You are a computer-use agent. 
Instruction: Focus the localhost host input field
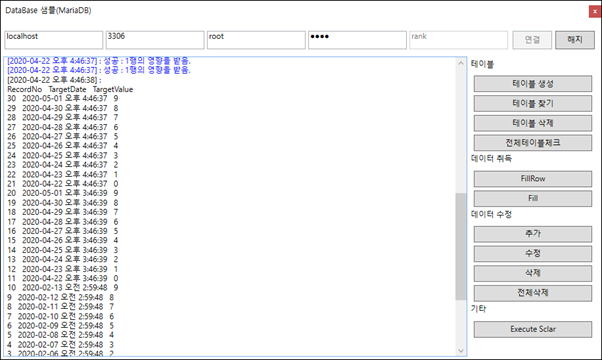[x=54, y=40]
